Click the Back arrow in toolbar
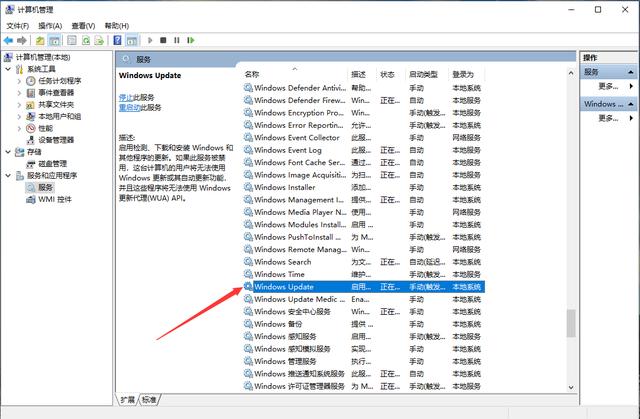The image size is (640, 419). (x=8, y=40)
